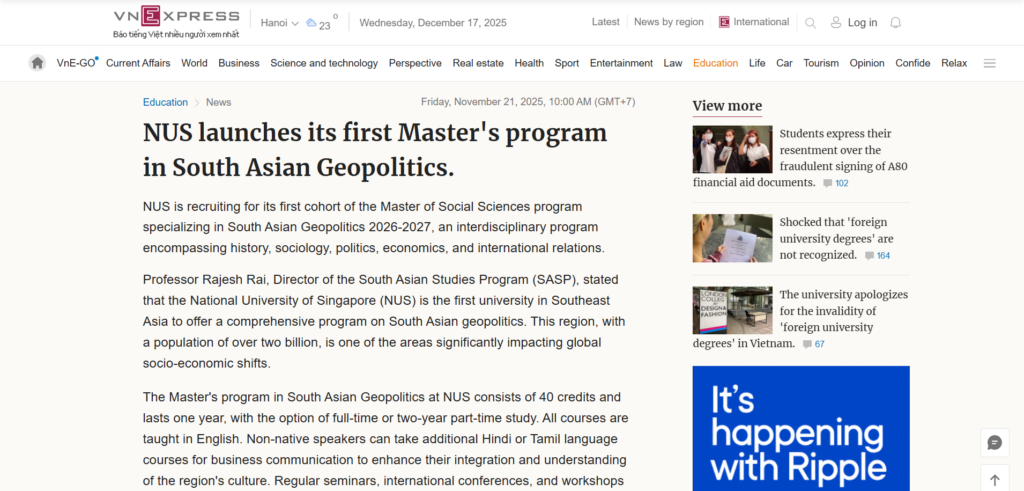Click the VnExpress logo
Viewport: 1024px width, 491px height.
point(176,17)
